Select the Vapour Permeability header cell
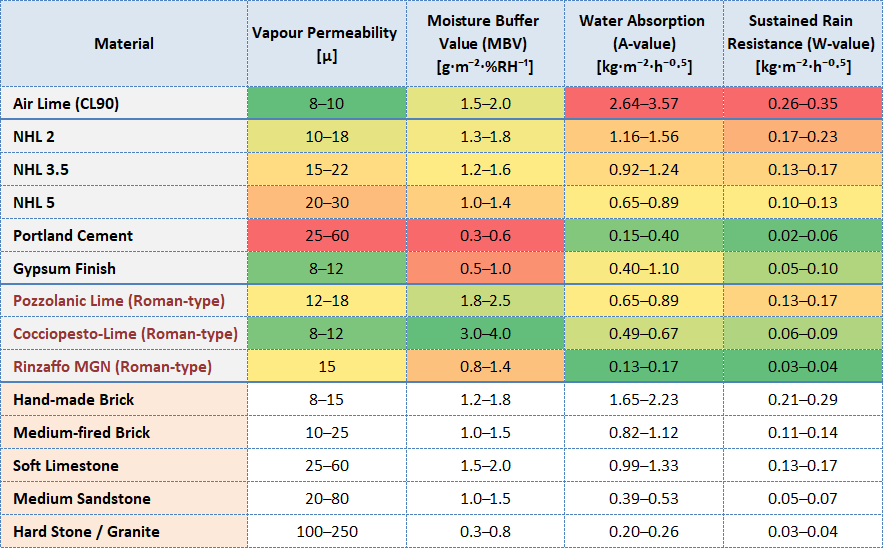The width and height of the screenshot is (884, 549). 325,44
